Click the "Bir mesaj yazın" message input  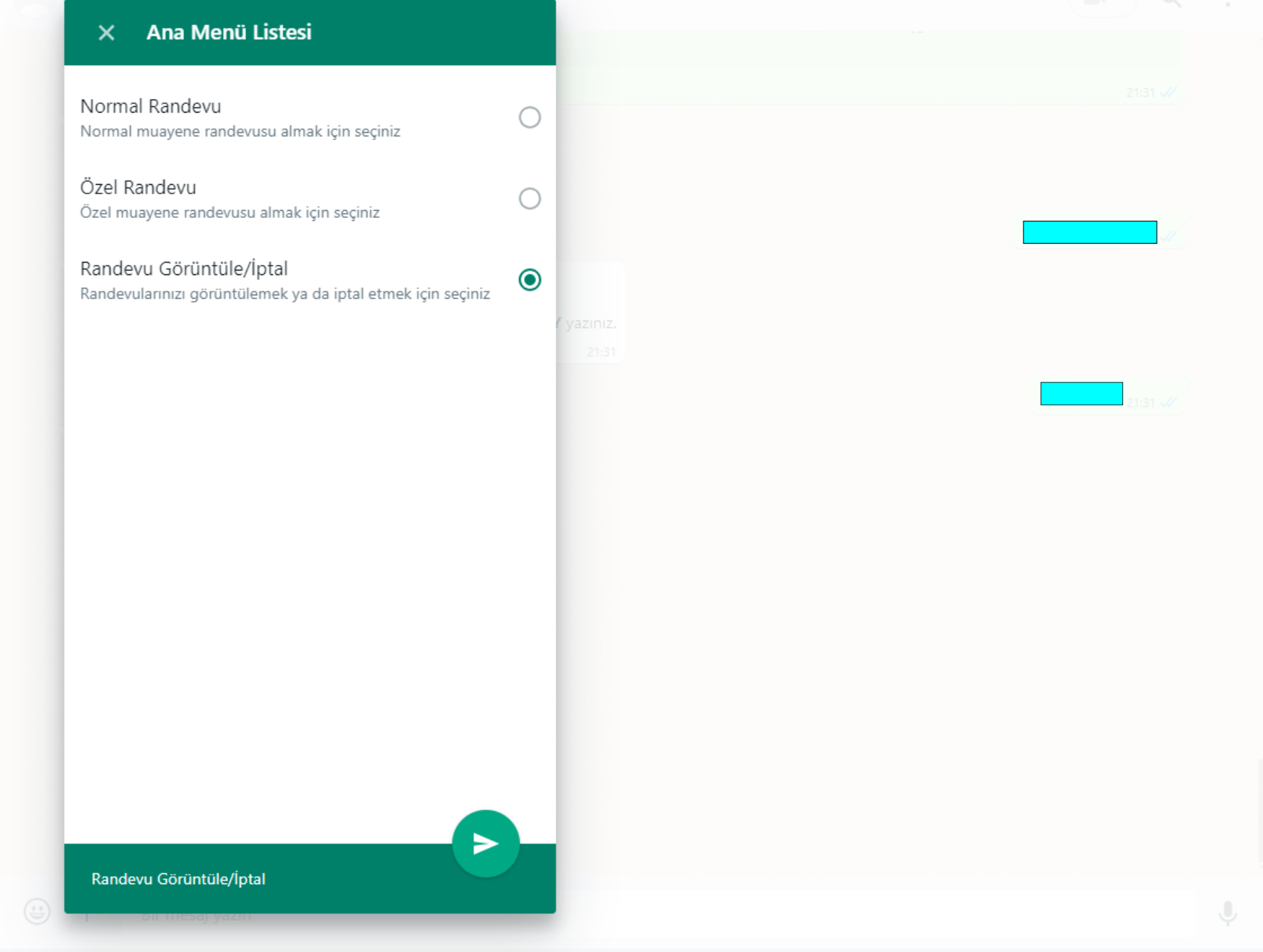[722, 915]
